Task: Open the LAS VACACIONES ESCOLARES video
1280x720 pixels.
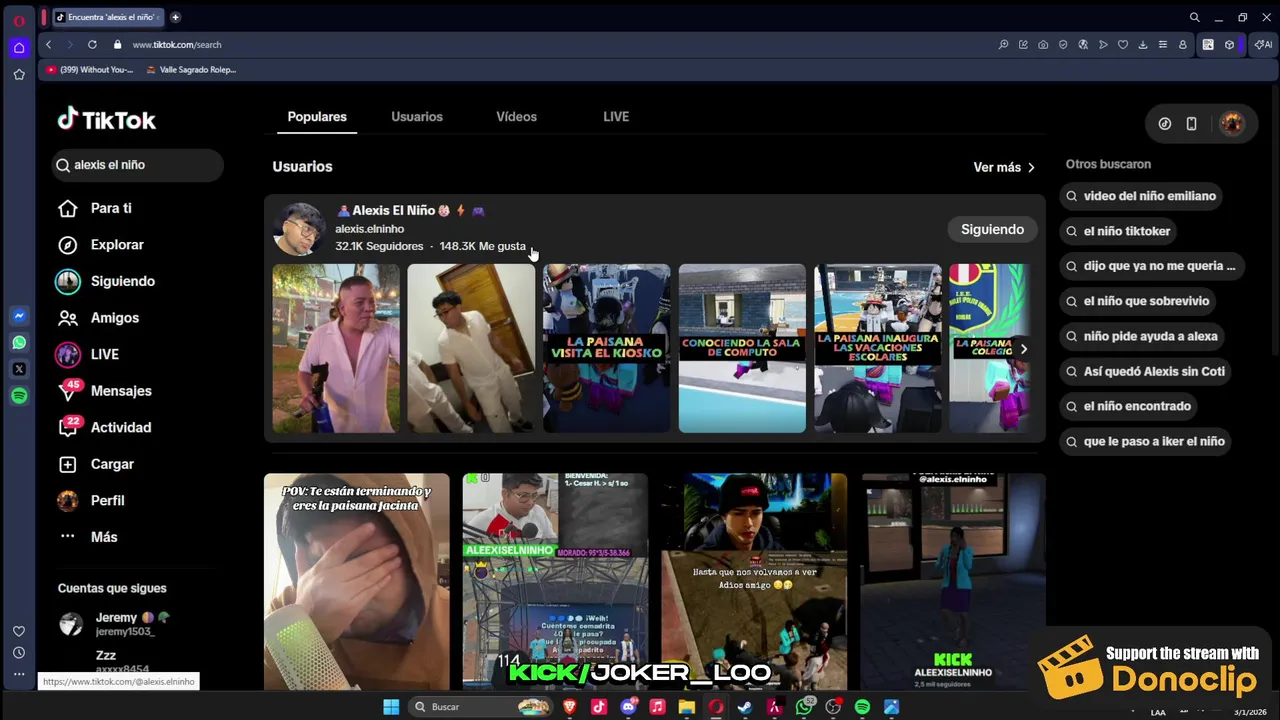Action: [878, 348]
